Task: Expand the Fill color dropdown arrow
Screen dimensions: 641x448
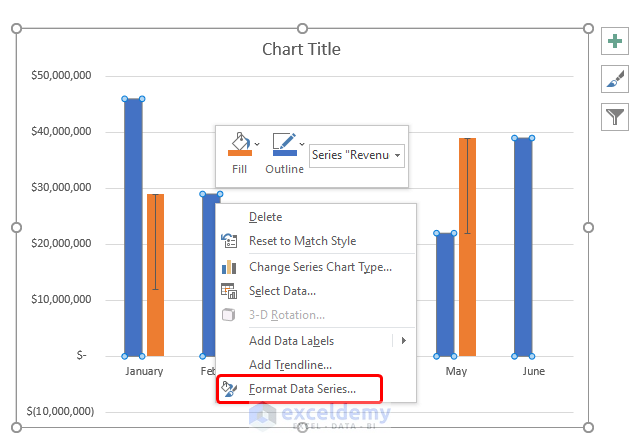Action: 257,144
